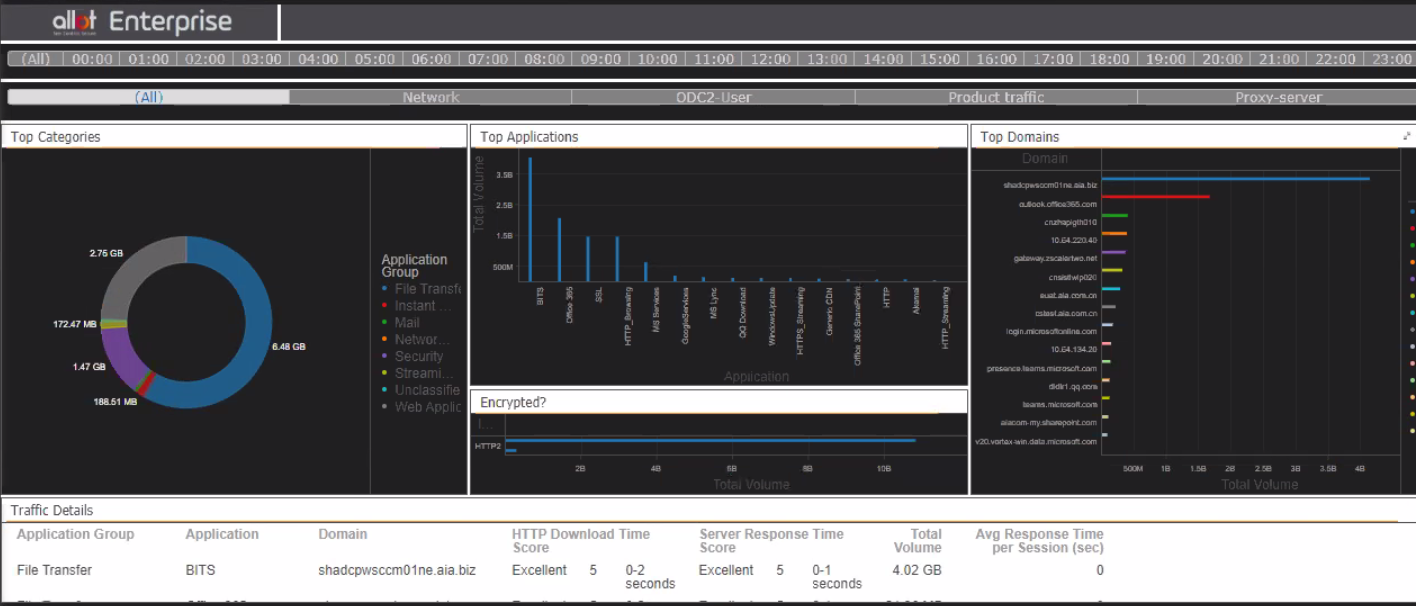Click the Top Applications panel title
1416x606 pixels.
[529, 137]
